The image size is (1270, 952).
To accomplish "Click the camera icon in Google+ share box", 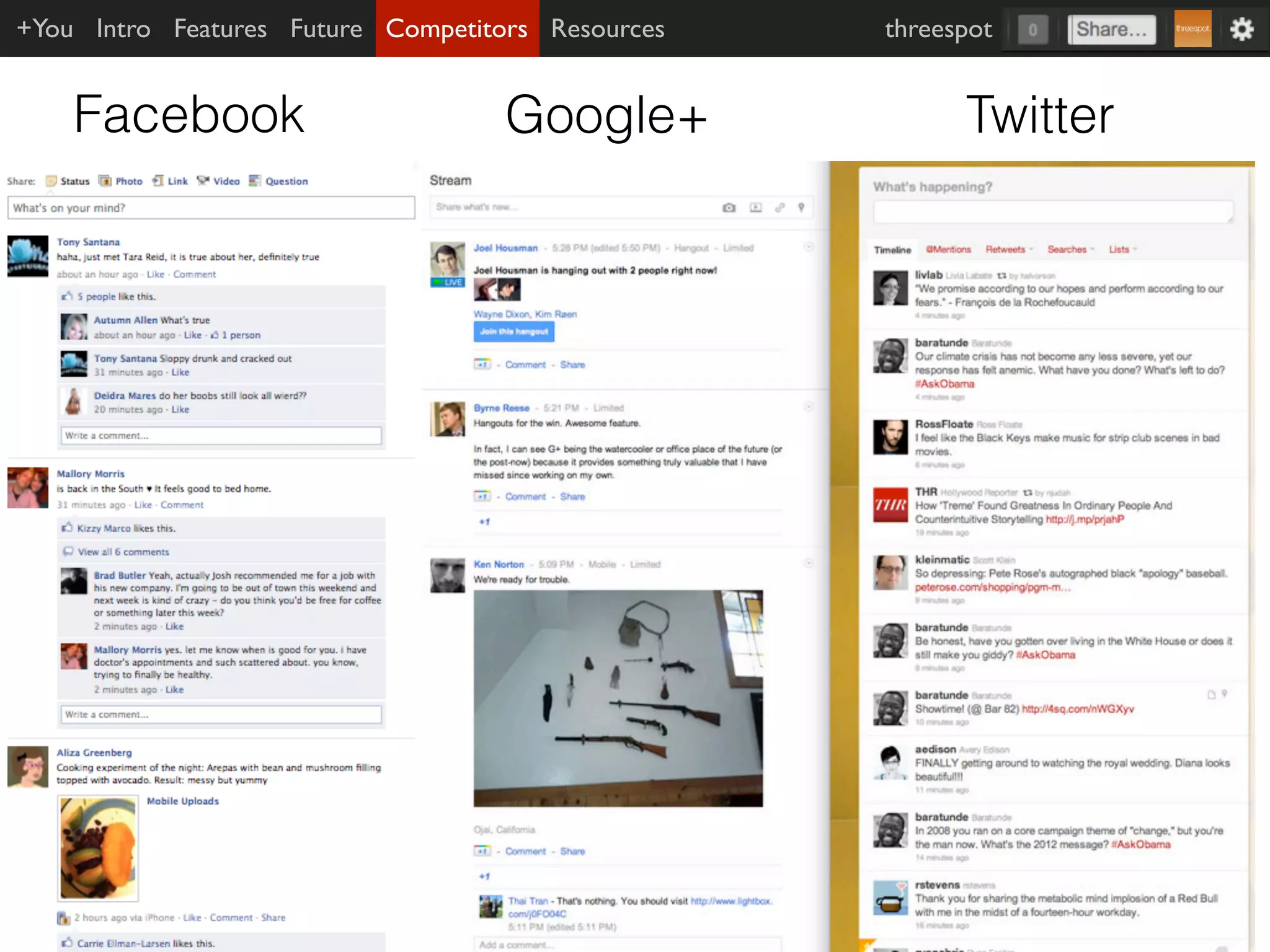I will coord(729,208).
